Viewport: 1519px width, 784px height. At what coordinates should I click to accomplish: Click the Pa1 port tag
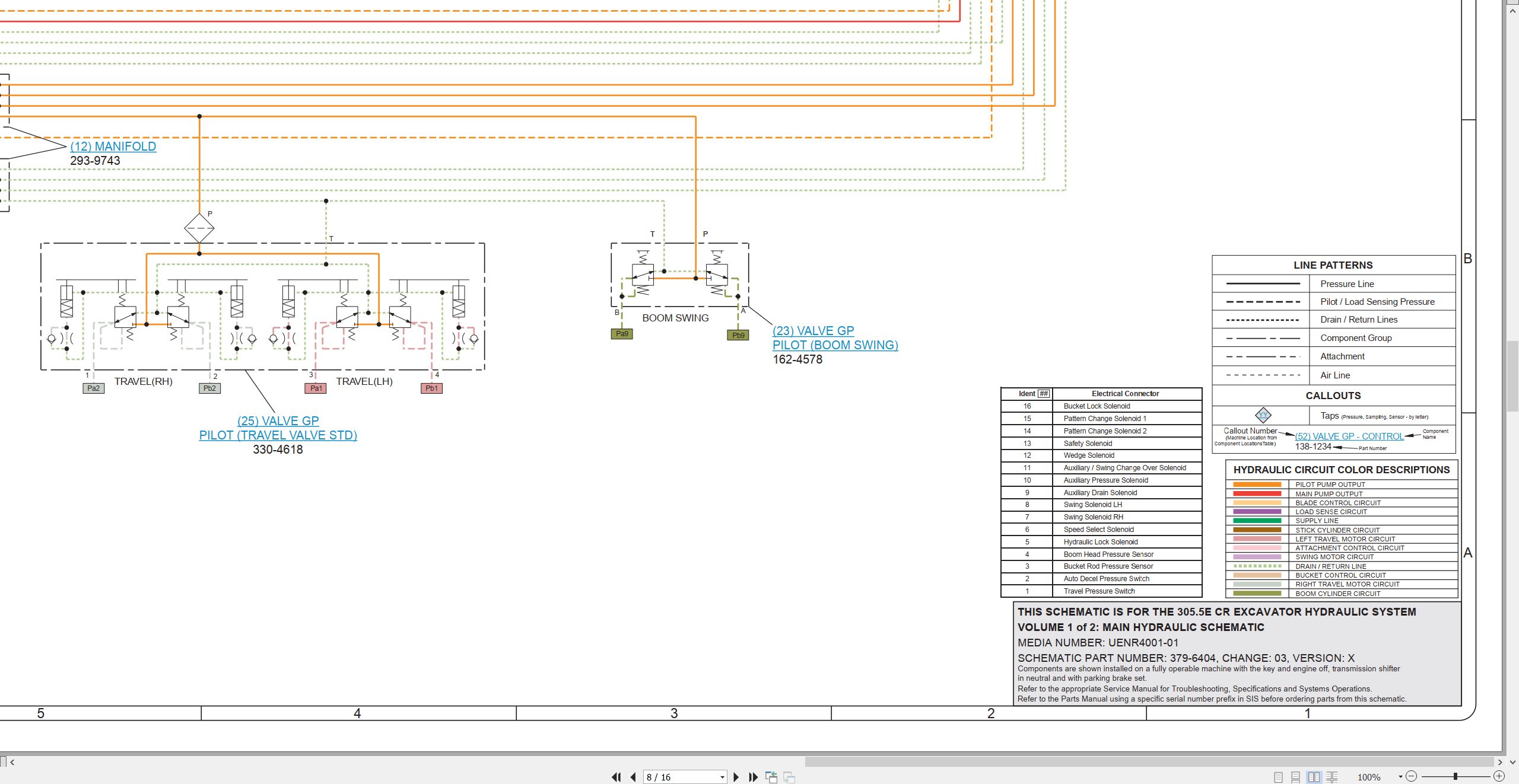click(x=316, y=388)
